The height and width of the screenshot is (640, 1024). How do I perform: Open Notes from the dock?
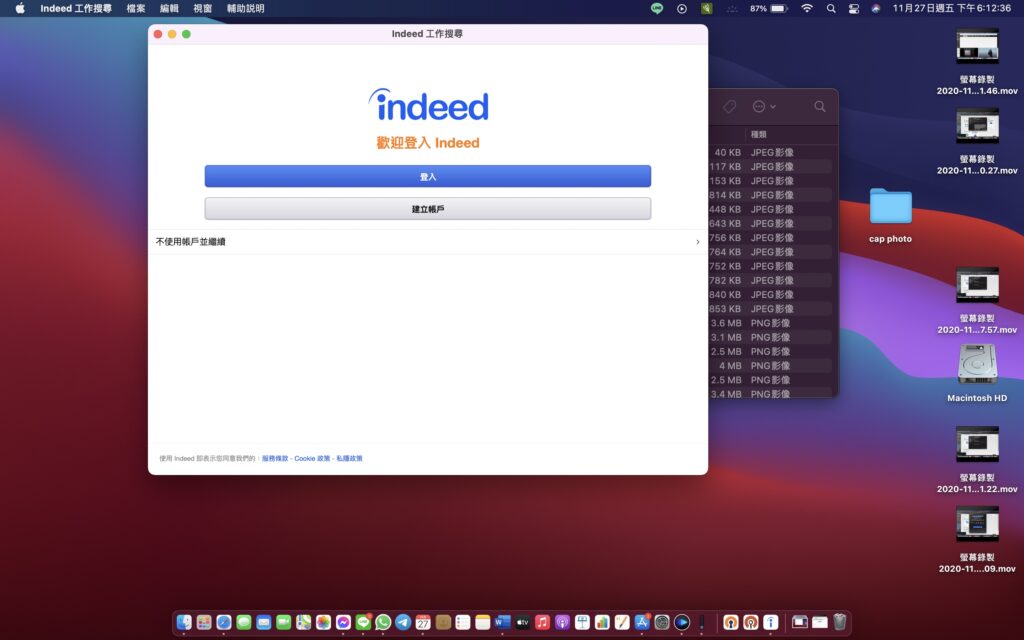click(483, 622)
